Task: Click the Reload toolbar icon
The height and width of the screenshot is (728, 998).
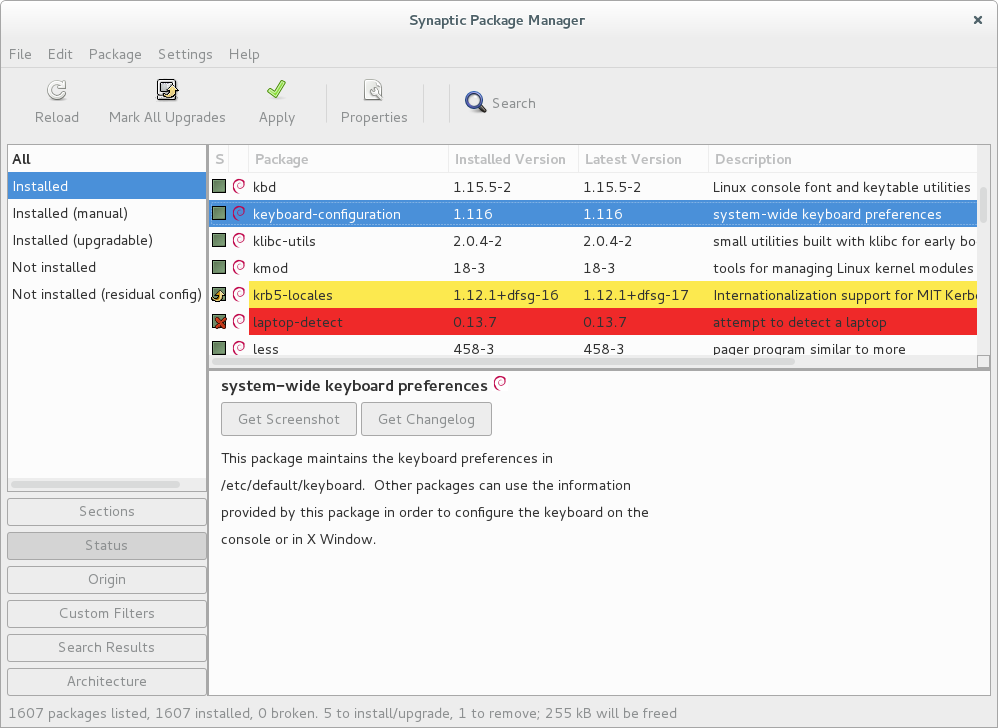Action: 57,90
